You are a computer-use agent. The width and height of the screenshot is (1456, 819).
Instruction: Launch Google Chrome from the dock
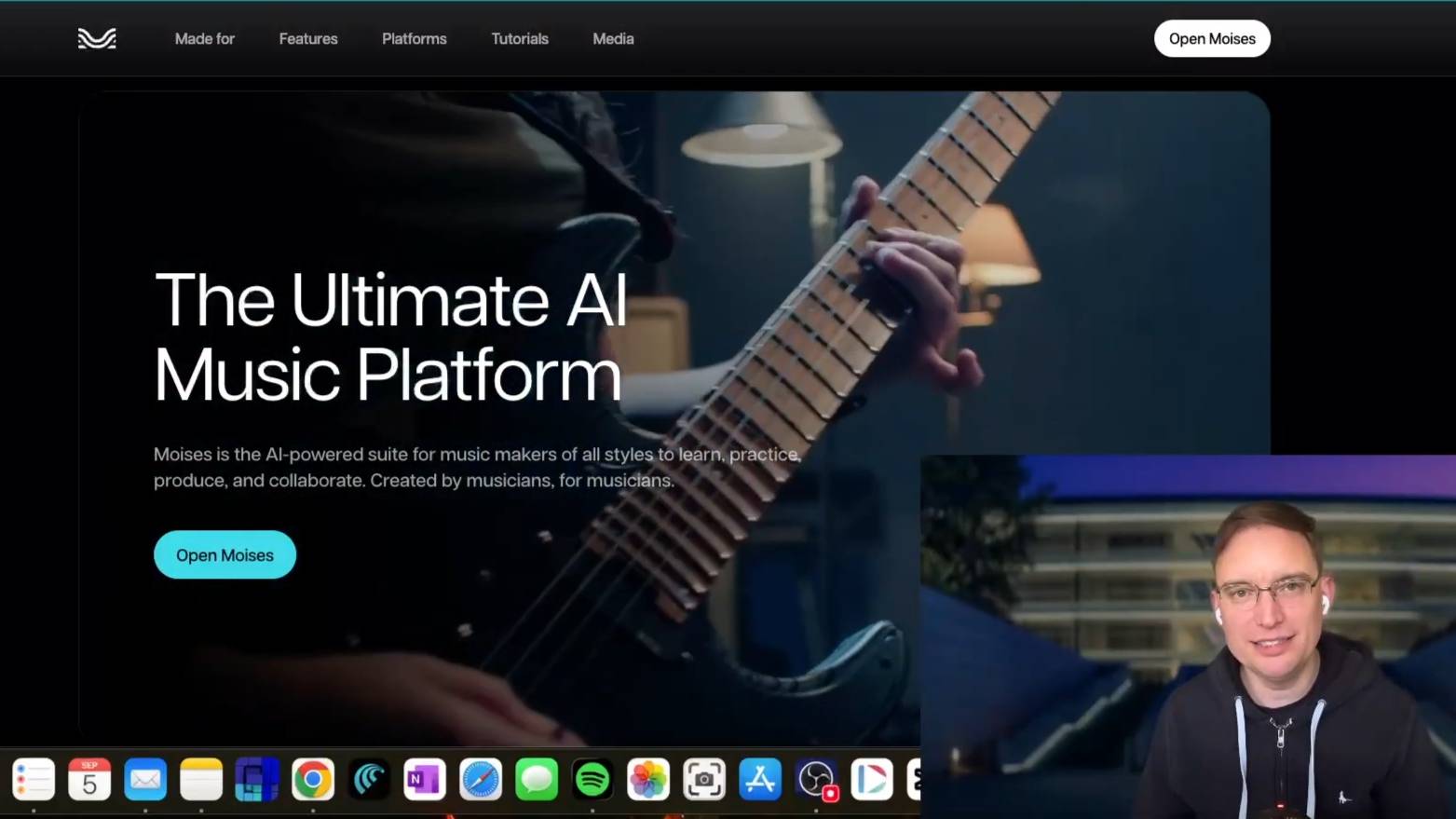tap(313, 779)
